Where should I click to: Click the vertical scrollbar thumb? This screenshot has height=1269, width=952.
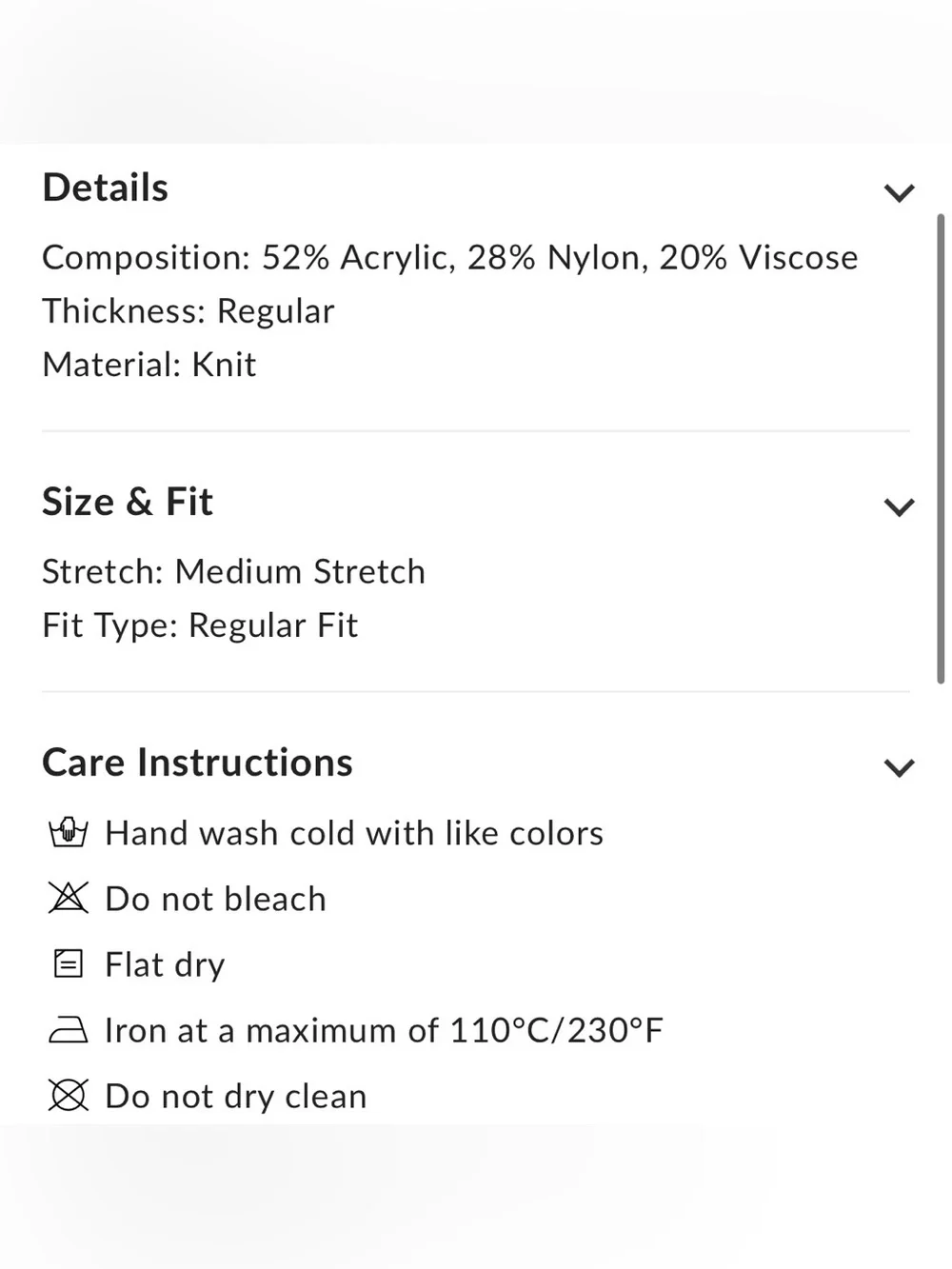pos(941,449)
